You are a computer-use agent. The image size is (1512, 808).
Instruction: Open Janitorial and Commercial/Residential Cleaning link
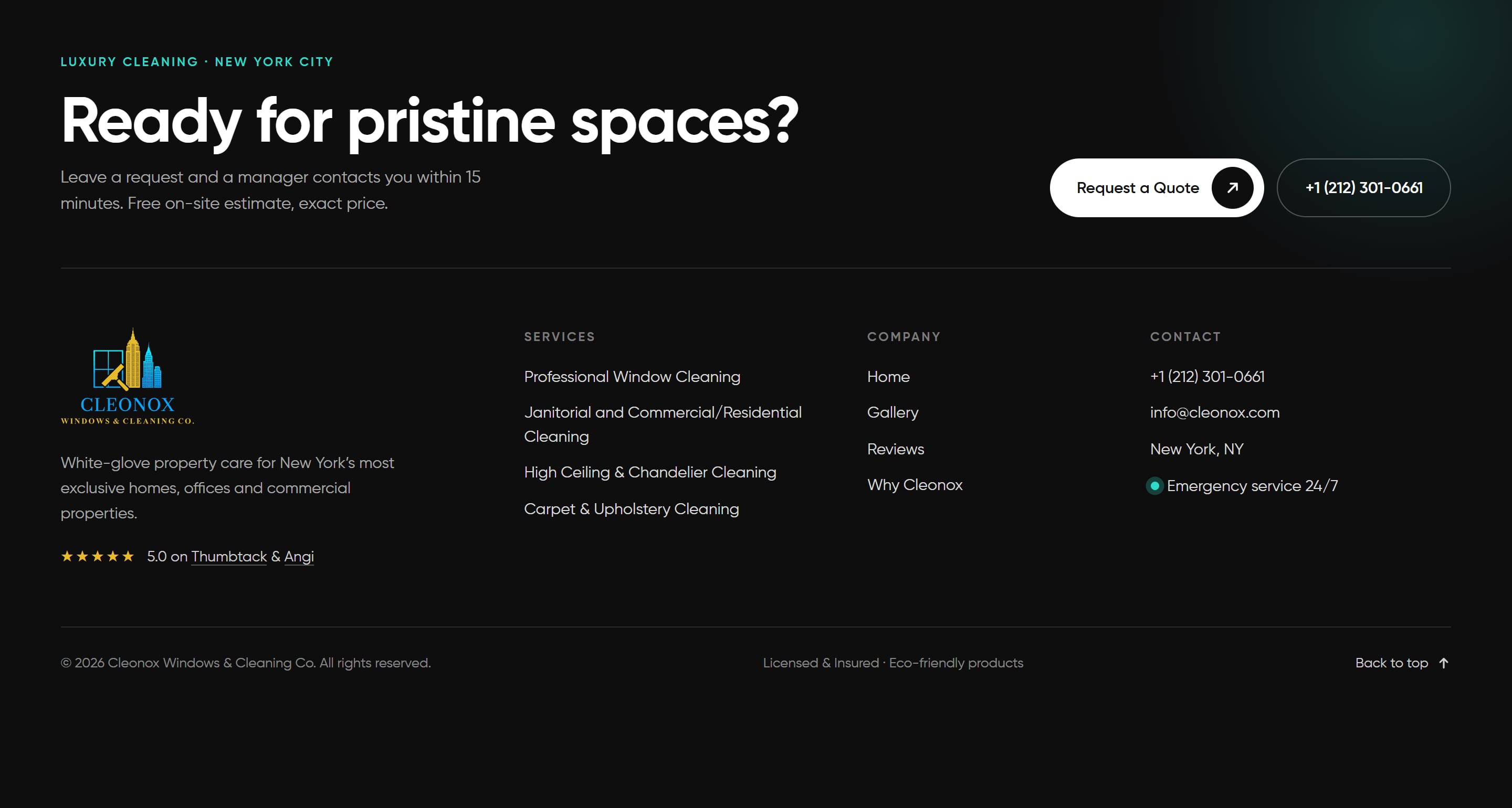click(663, 424)
